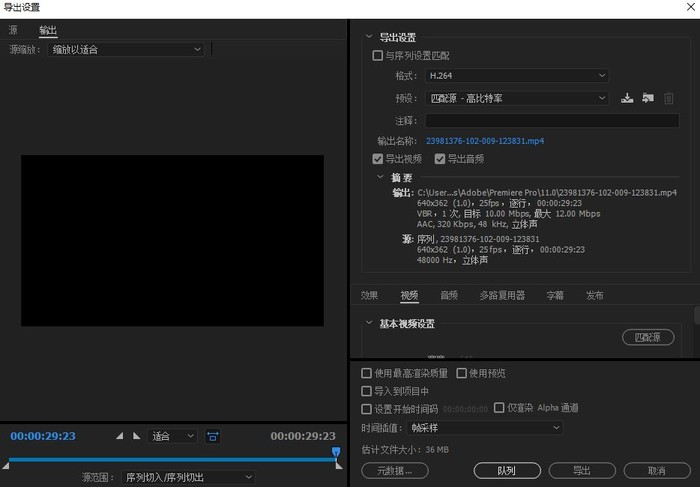Click the save preset icon
Viewport: 700px width, 487px height.
627,98
